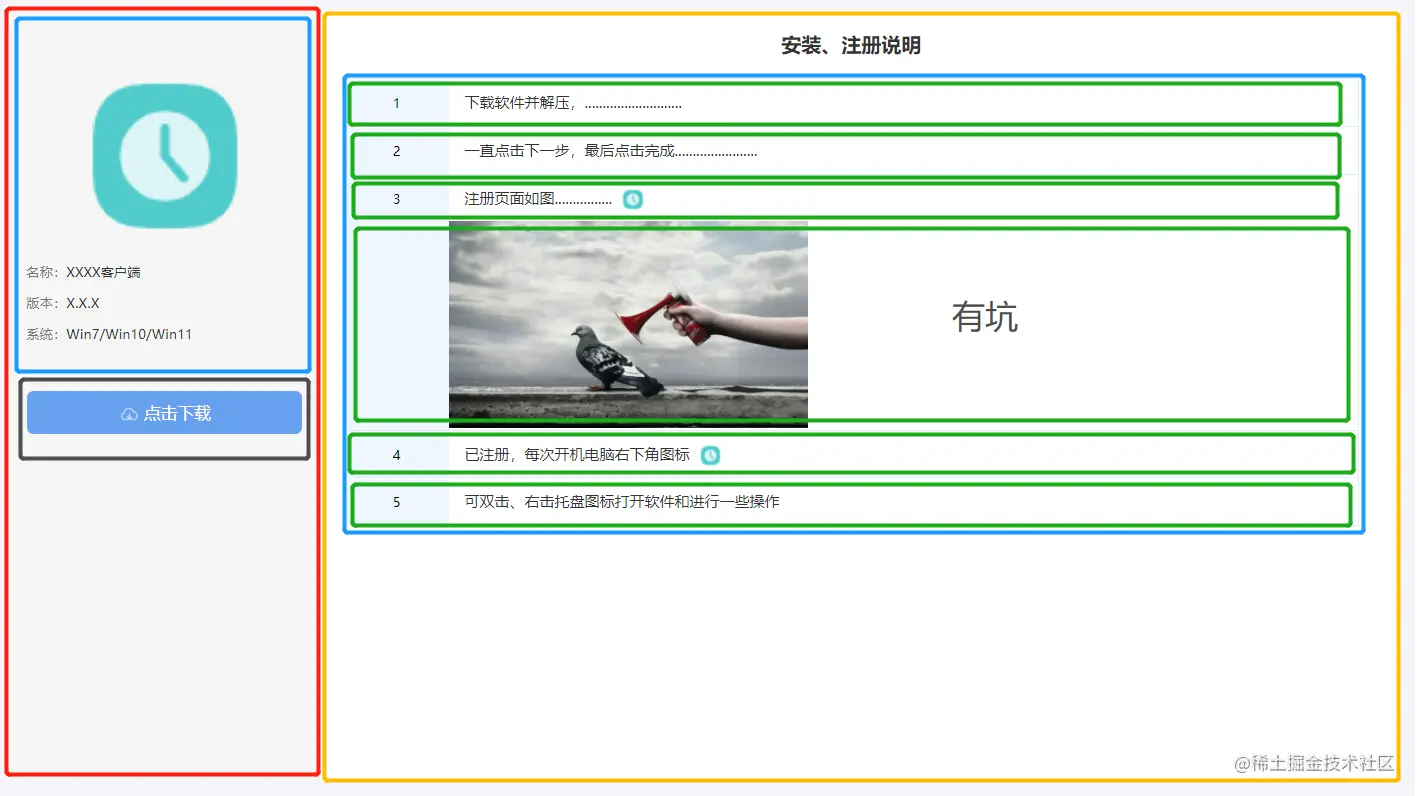Click the 有坑 warning text
The height and width of the screenshot is (796, 1417).
click(x=984, y=317)
